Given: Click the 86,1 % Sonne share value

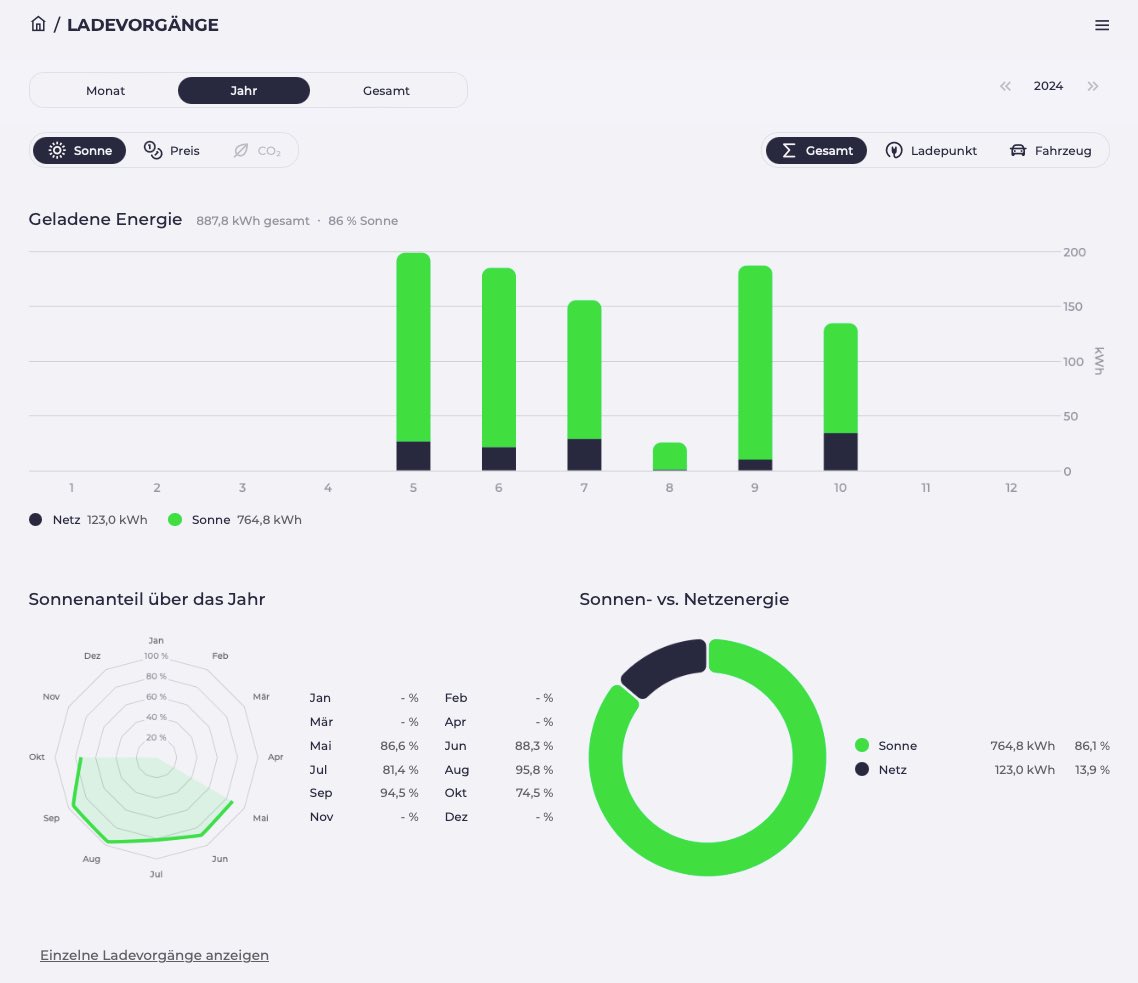Looking at the screenshot, I should click(1092, 746).
